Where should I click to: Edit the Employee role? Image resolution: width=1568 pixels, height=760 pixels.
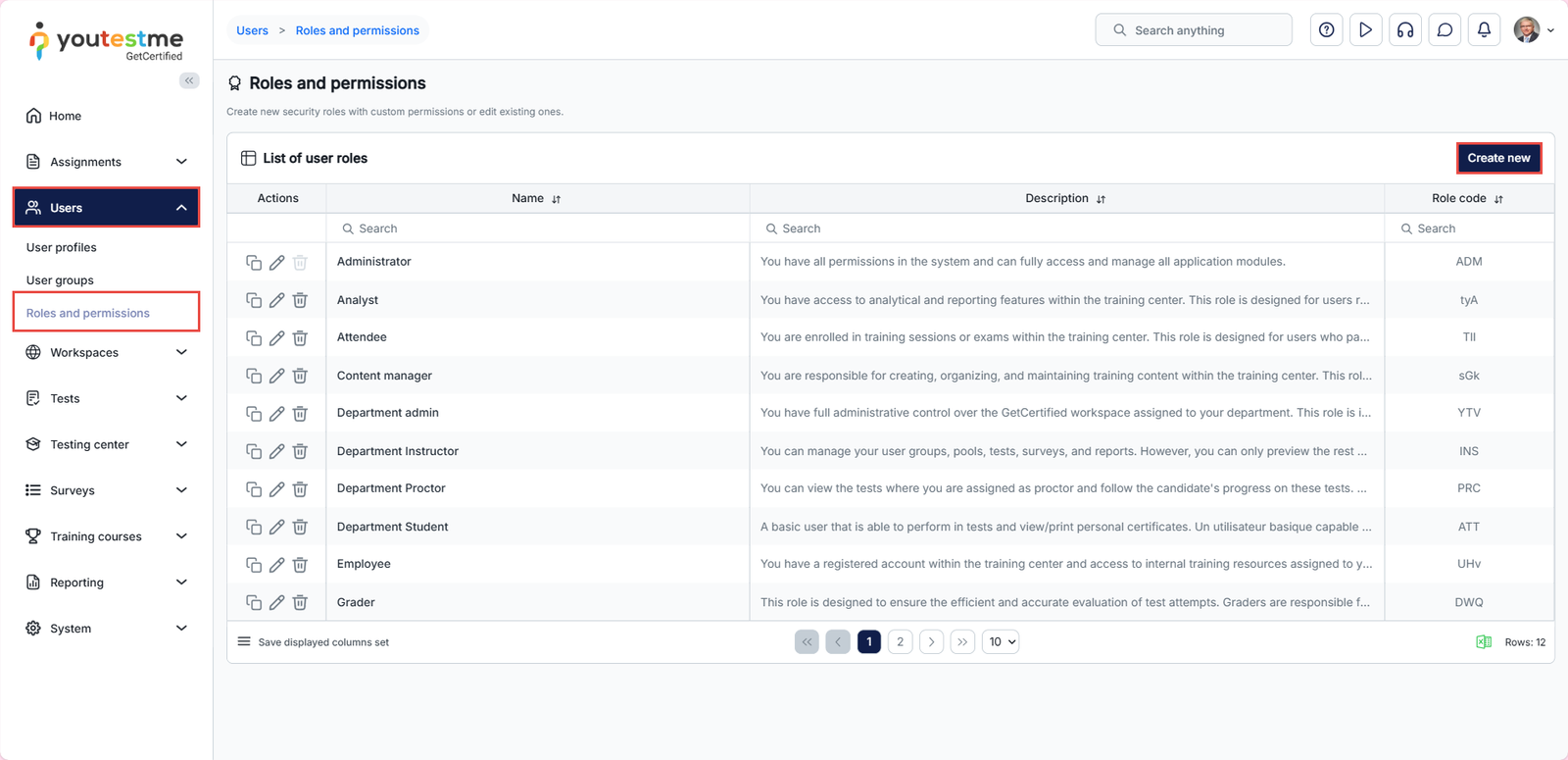tap(277, 564)
